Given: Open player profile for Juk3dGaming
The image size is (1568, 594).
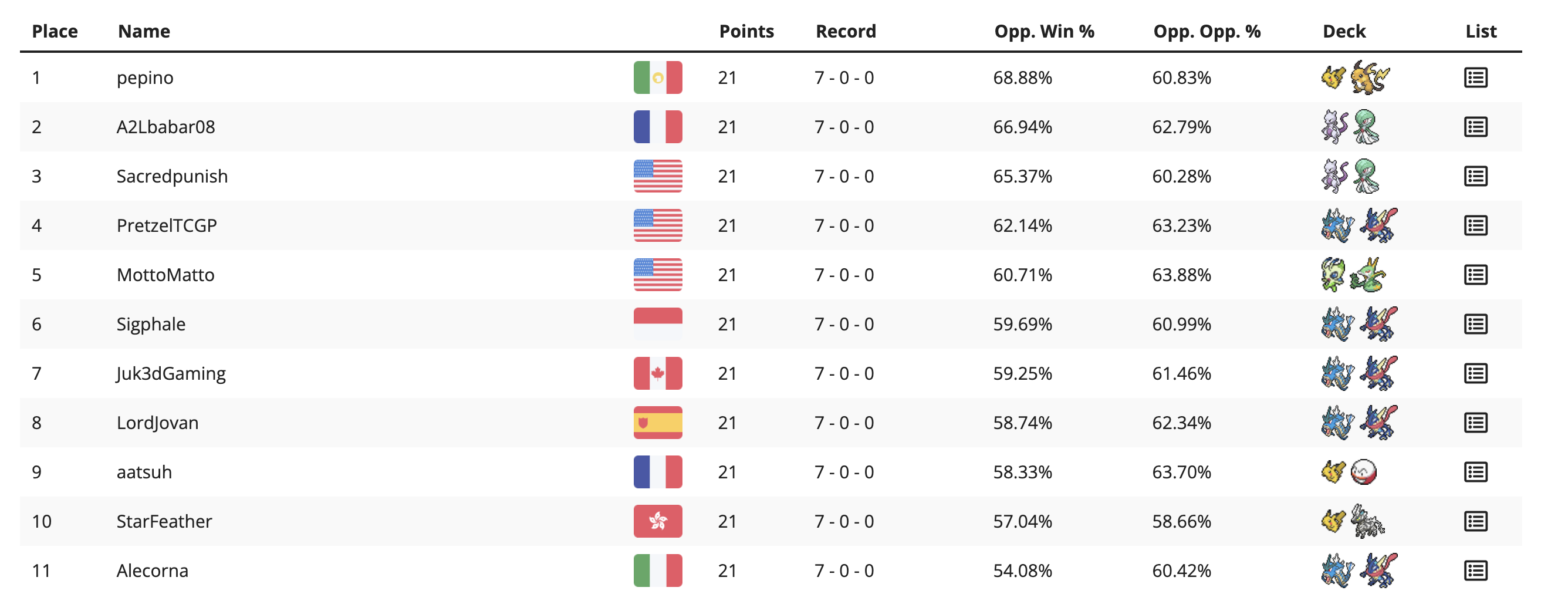Looking at the screenshot, I should (171, 373).
